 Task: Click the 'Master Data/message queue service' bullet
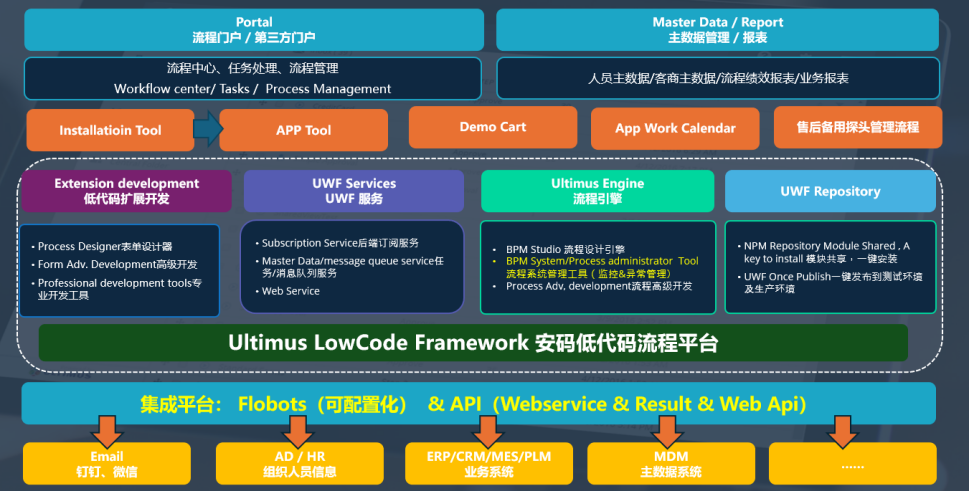350,267
